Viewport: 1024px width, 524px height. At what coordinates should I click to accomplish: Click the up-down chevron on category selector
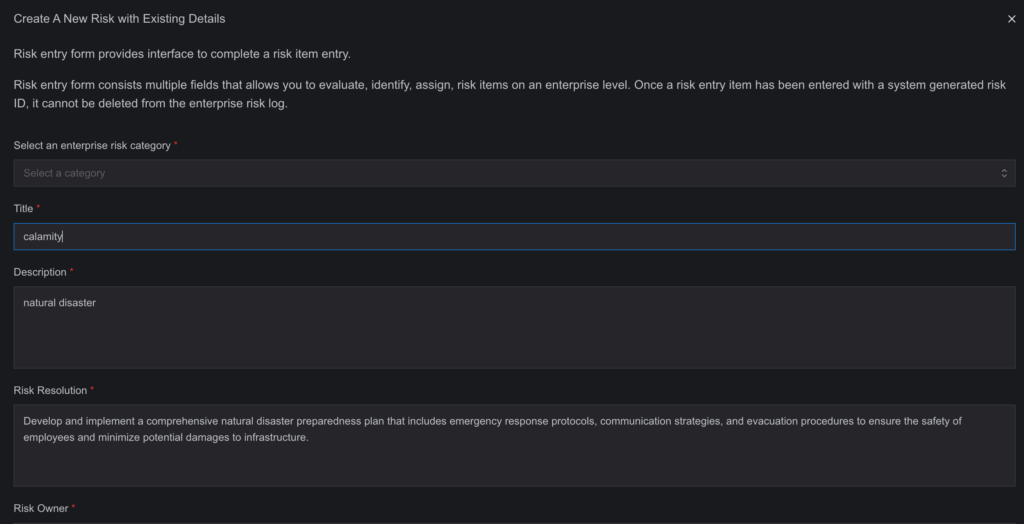click(1004, 173)
